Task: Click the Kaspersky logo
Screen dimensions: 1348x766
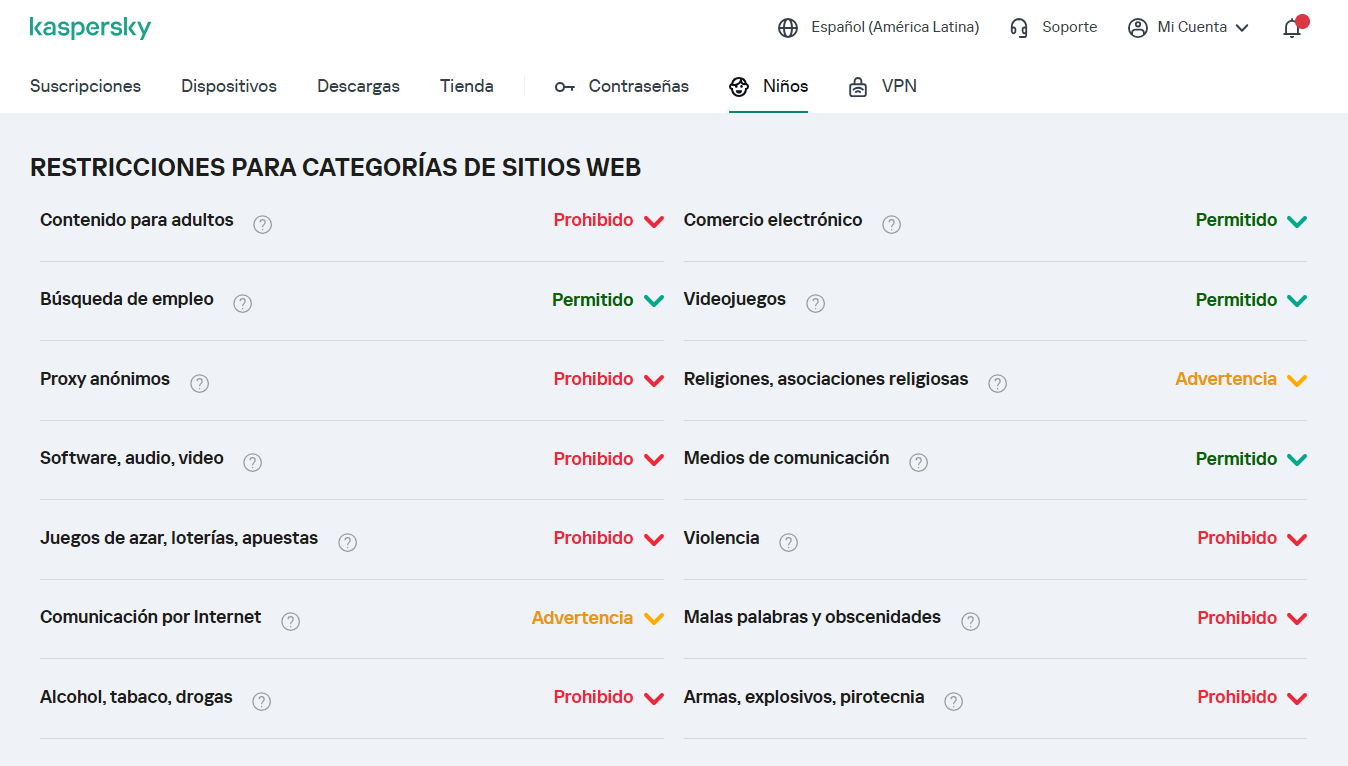Action: [90, 28]
